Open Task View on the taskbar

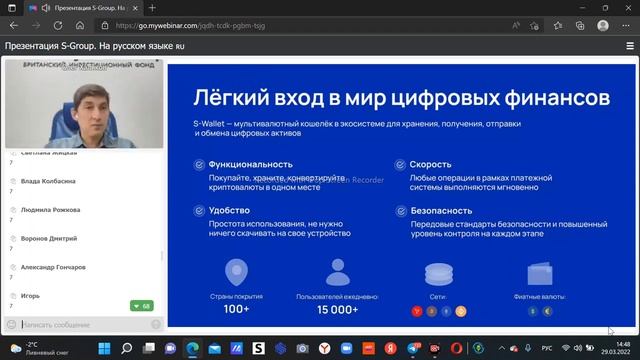tap(149, 349)
